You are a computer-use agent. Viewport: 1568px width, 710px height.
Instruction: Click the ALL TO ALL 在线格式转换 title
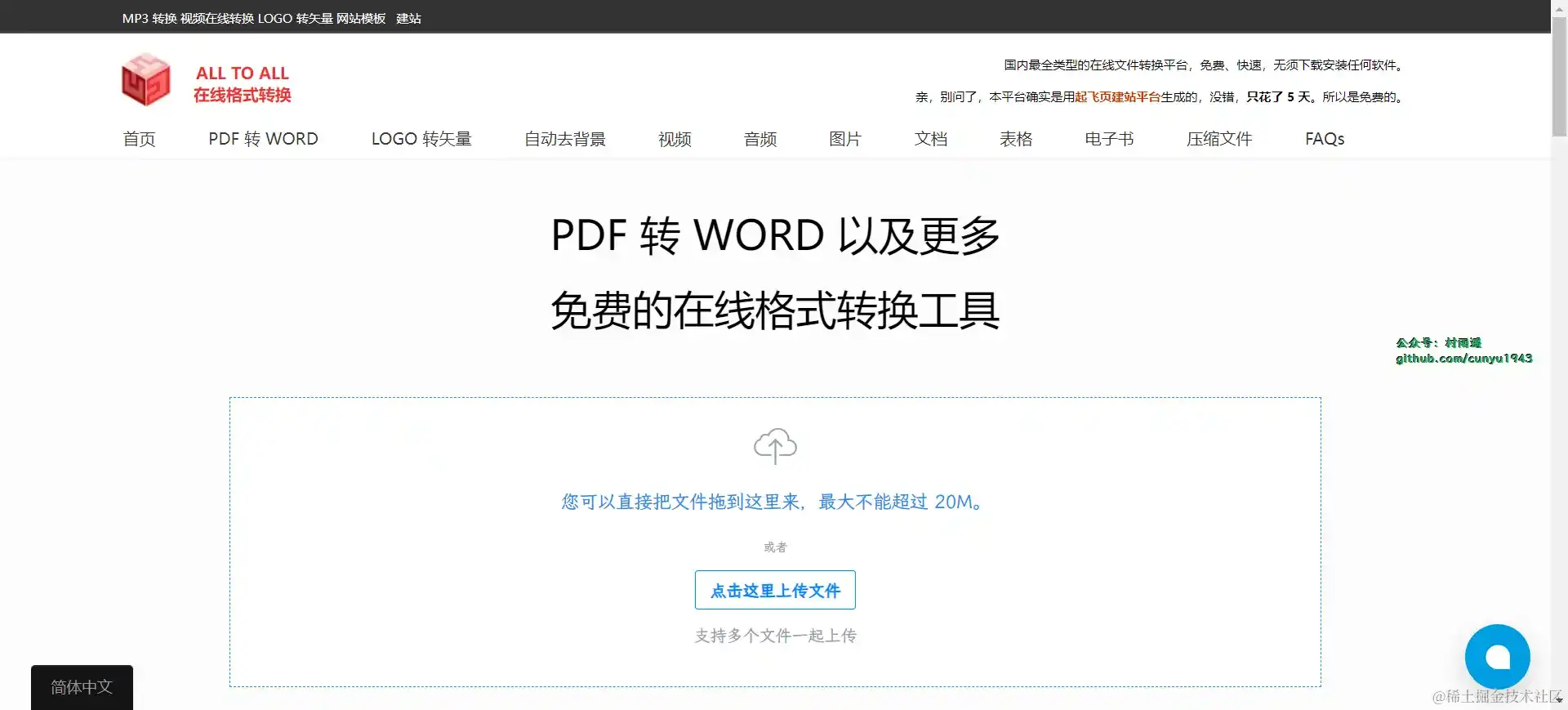point(243,84)
